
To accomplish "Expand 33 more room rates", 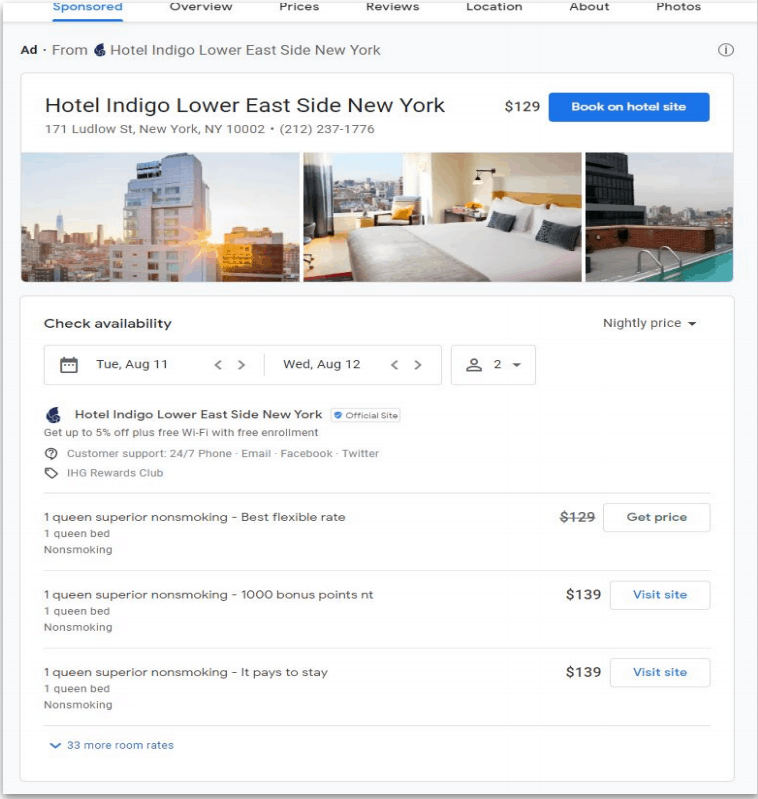I will tap(112, 745).
